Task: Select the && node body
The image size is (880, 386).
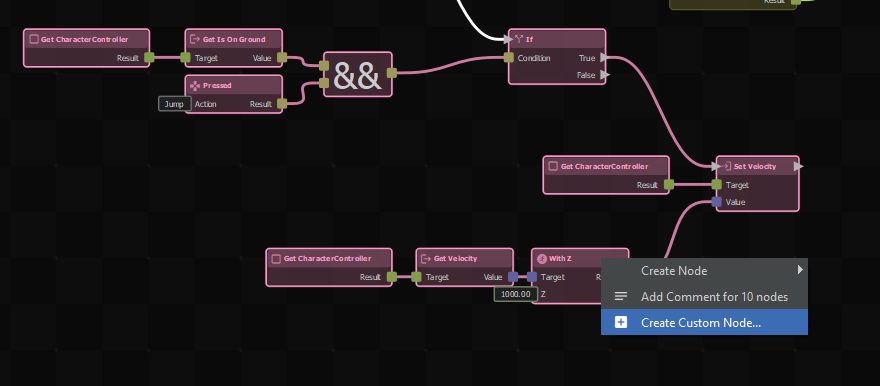Action: (358, 74)
